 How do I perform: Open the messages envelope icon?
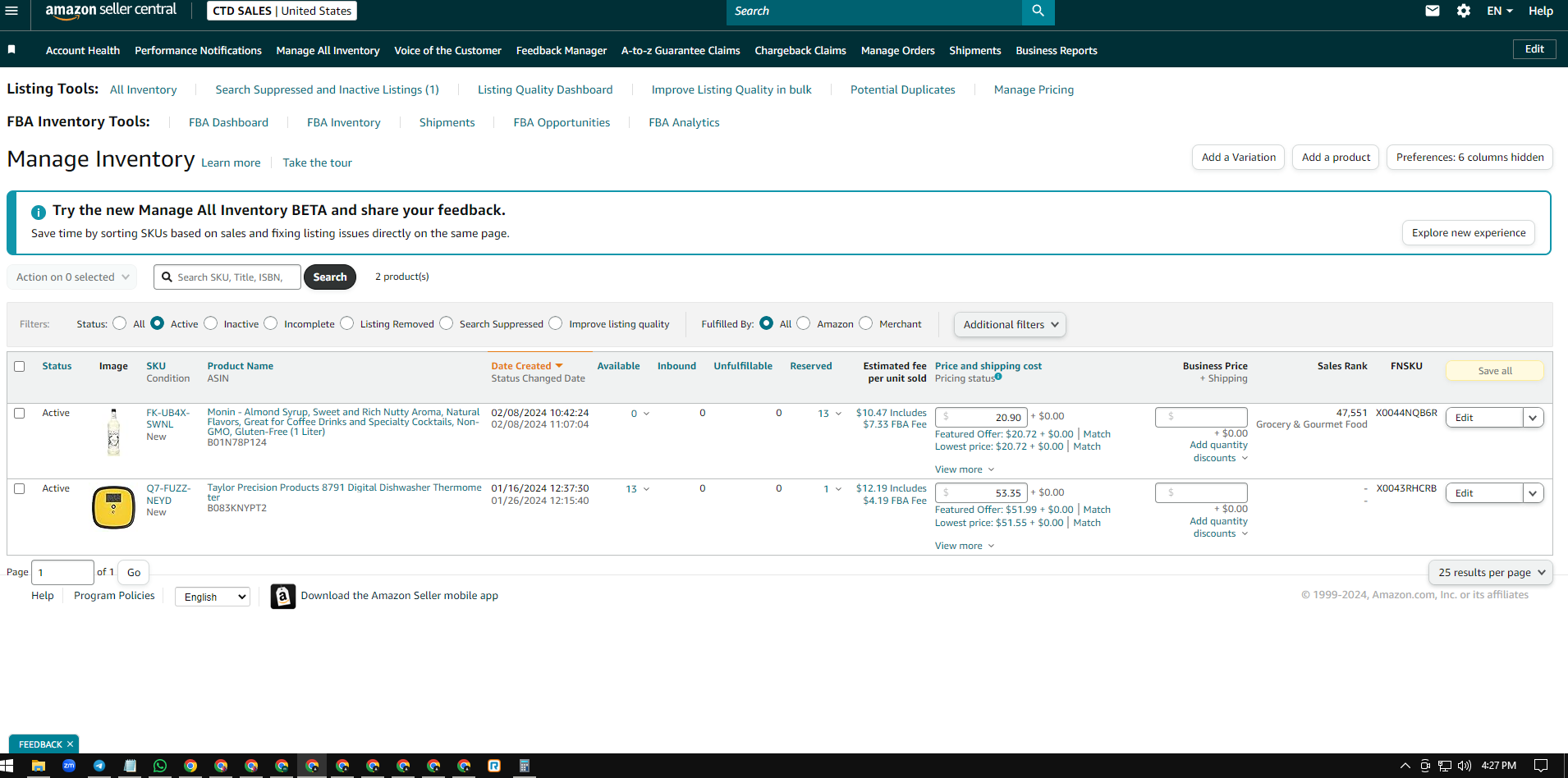coord(1433,11)
